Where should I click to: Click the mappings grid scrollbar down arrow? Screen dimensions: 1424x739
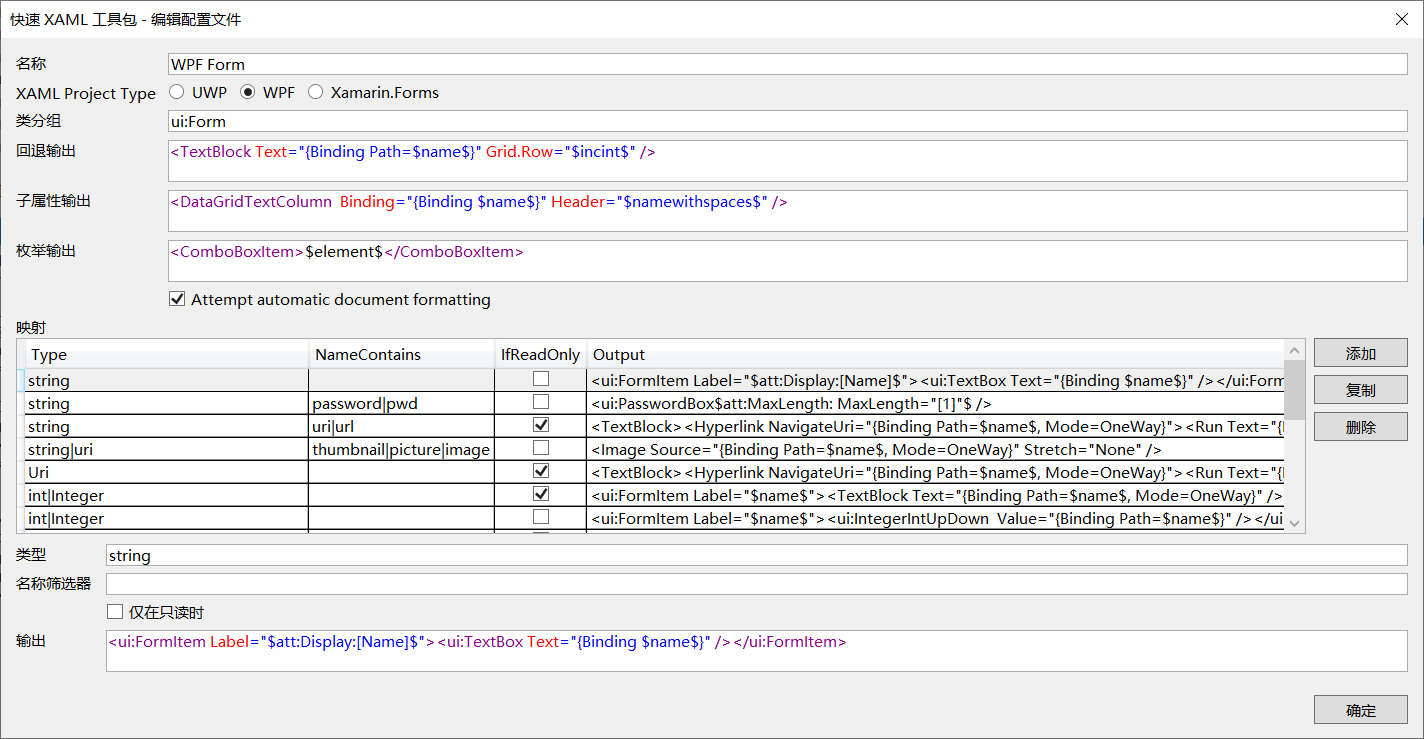click(x=1295, y=521)
